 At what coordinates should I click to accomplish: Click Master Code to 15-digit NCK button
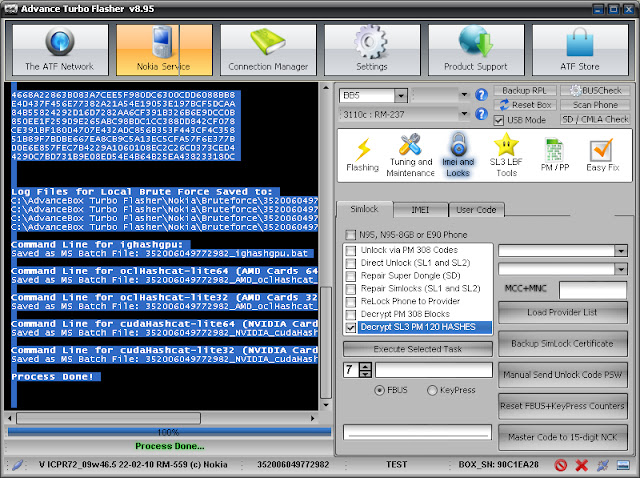(562, 437)
